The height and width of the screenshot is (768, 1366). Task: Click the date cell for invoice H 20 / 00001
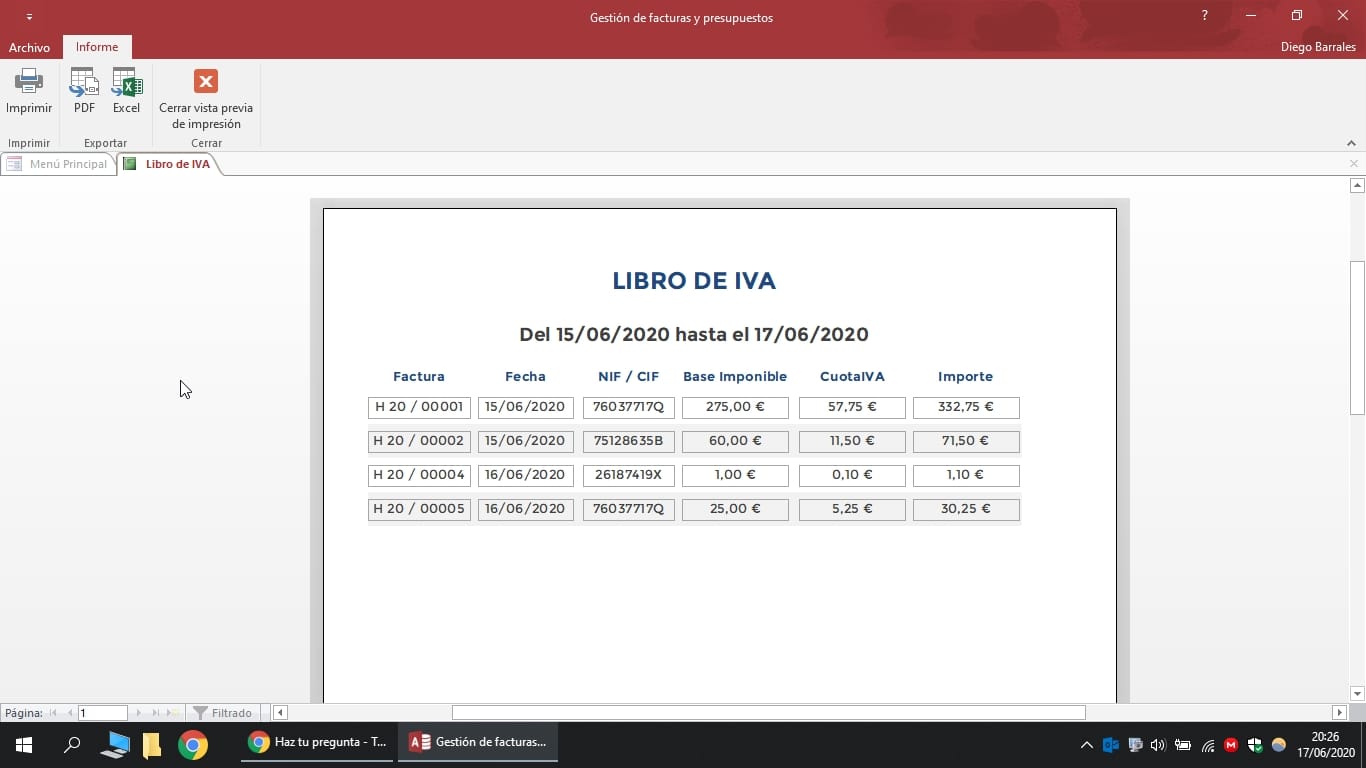tap(526, 407)
